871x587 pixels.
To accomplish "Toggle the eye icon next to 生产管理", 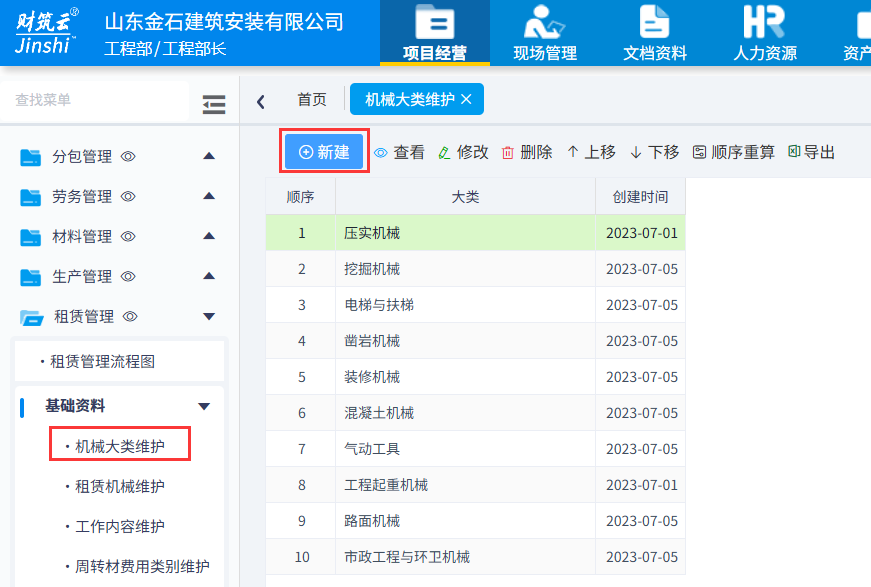I will pos(128,277).
